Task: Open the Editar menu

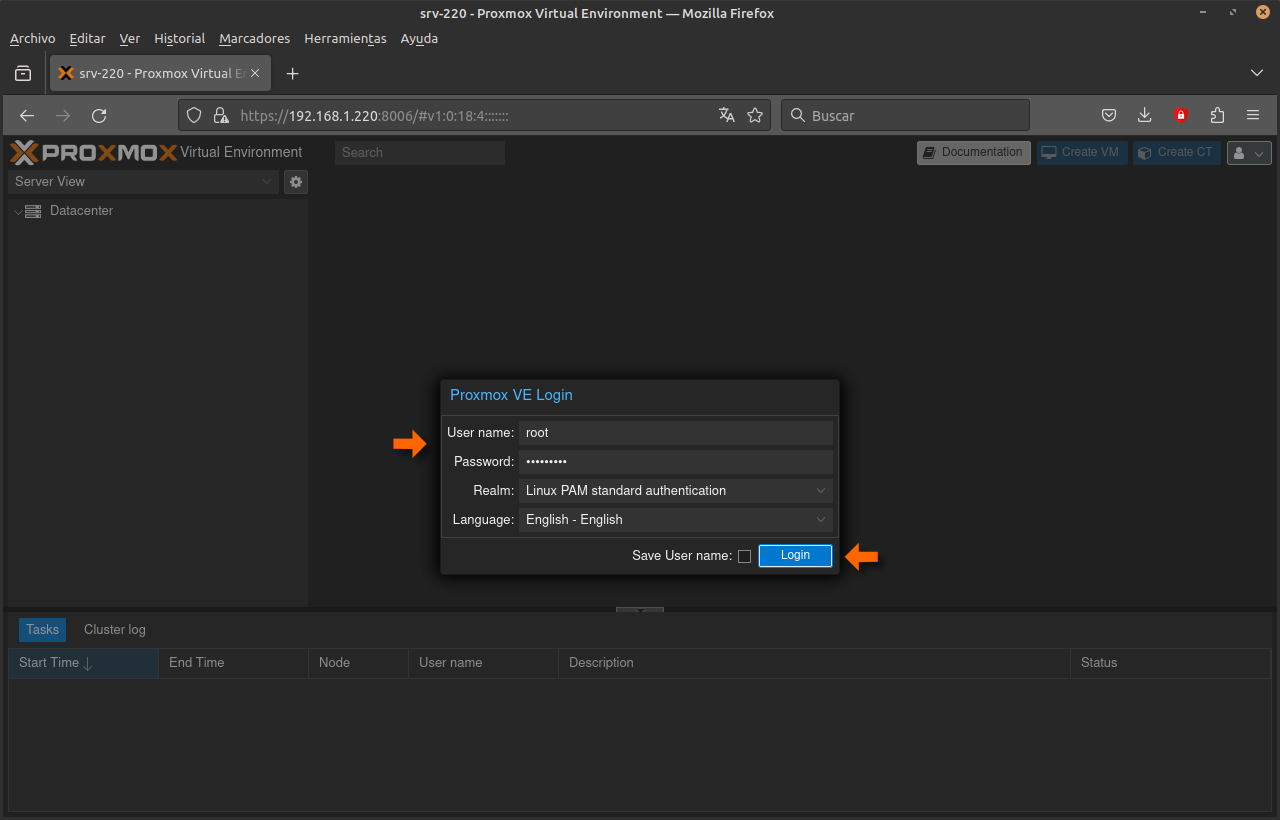Action: click(88, 38)
